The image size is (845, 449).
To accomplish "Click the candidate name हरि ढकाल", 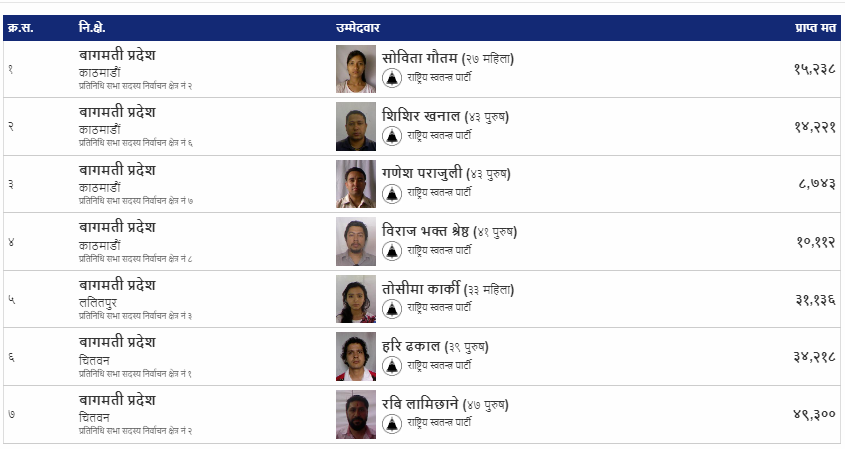I will pyautogui.click(x=411, y=346).
